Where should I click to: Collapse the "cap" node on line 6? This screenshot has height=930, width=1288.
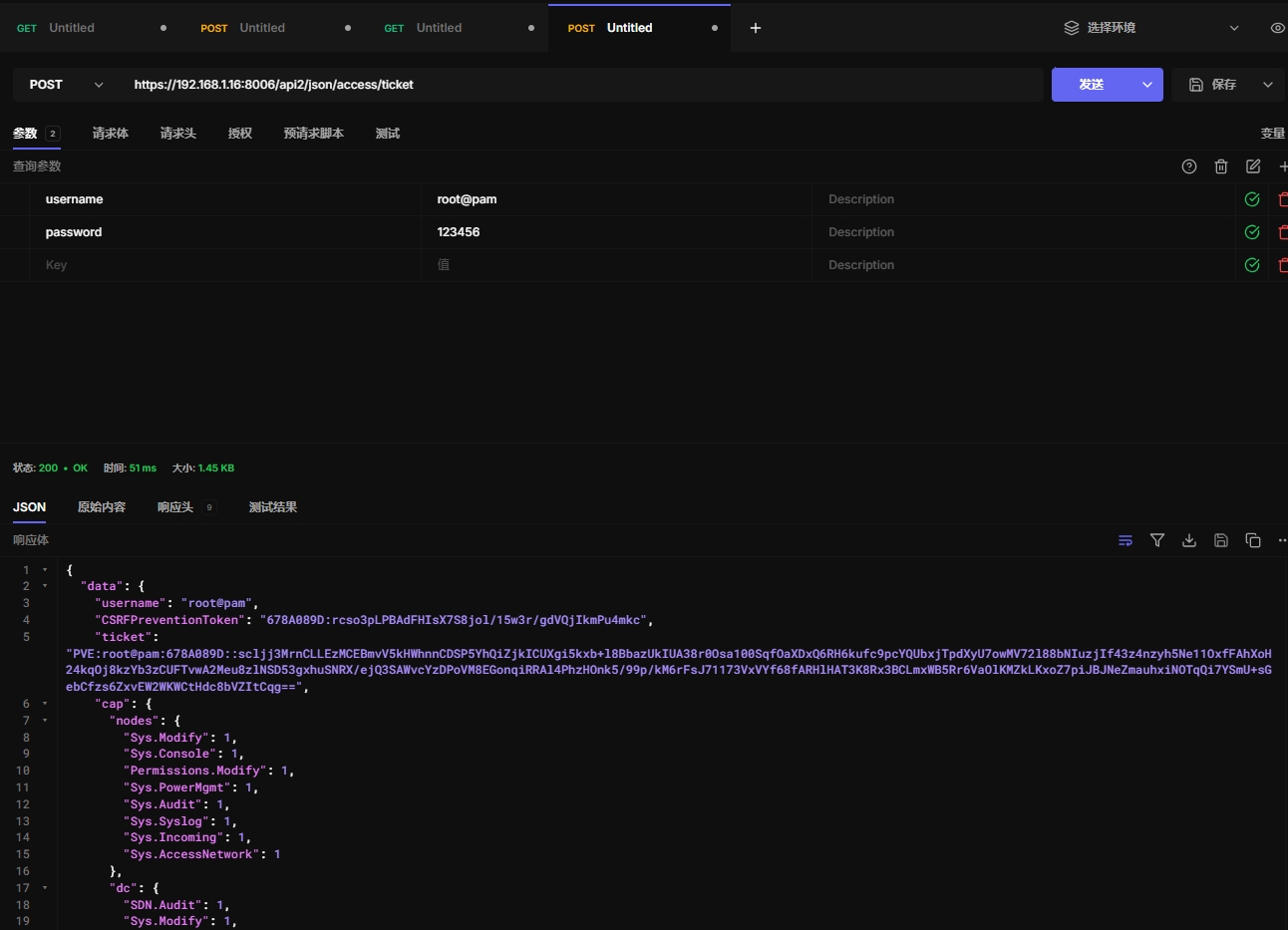point(45,704)
